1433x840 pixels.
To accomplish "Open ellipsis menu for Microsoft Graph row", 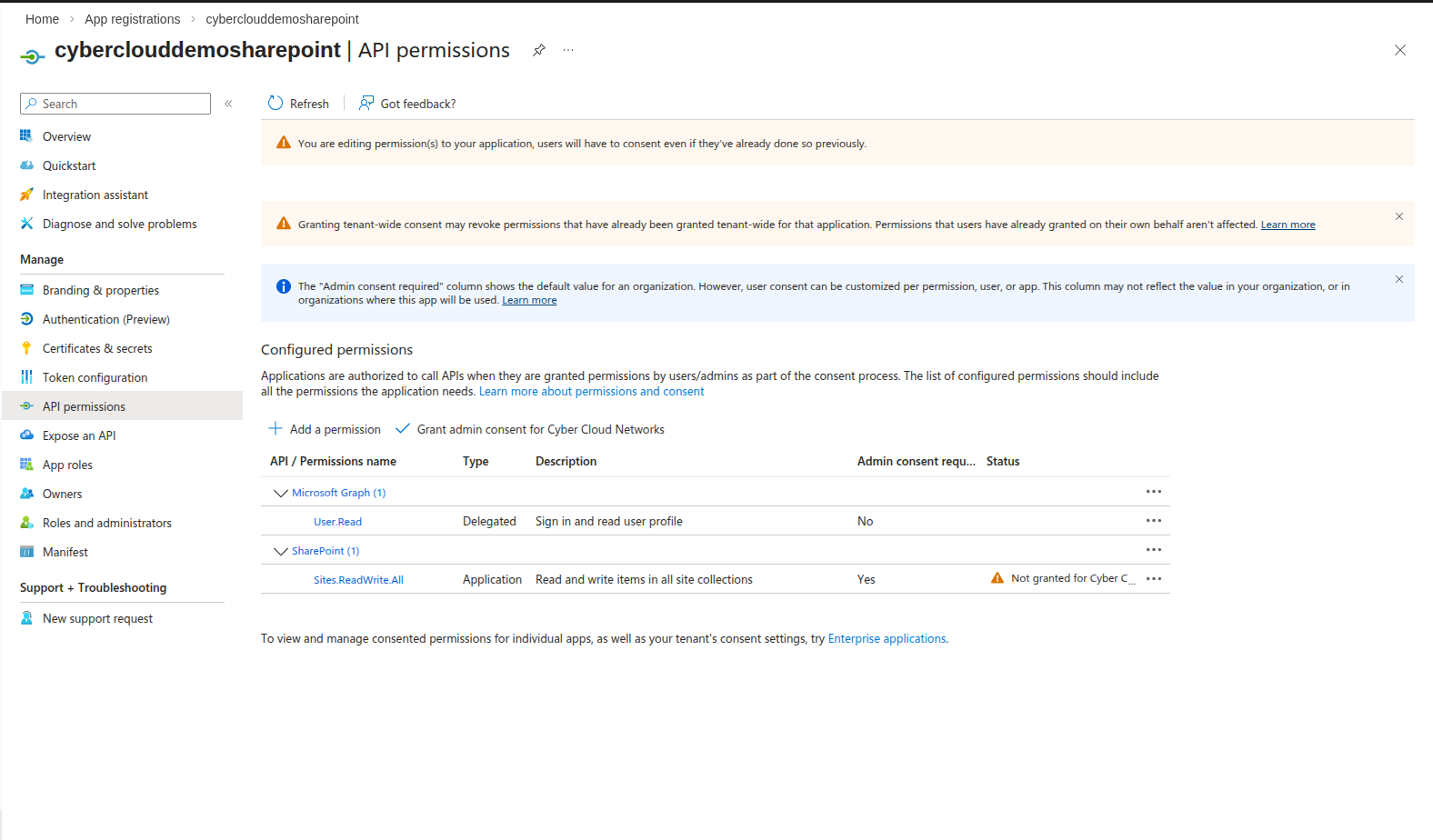I will [1154, 492].
